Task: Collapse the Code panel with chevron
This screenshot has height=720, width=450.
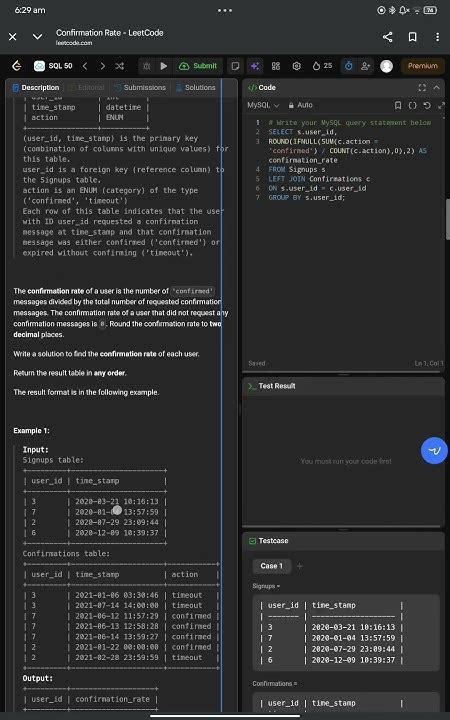Action: coord(436,87)
